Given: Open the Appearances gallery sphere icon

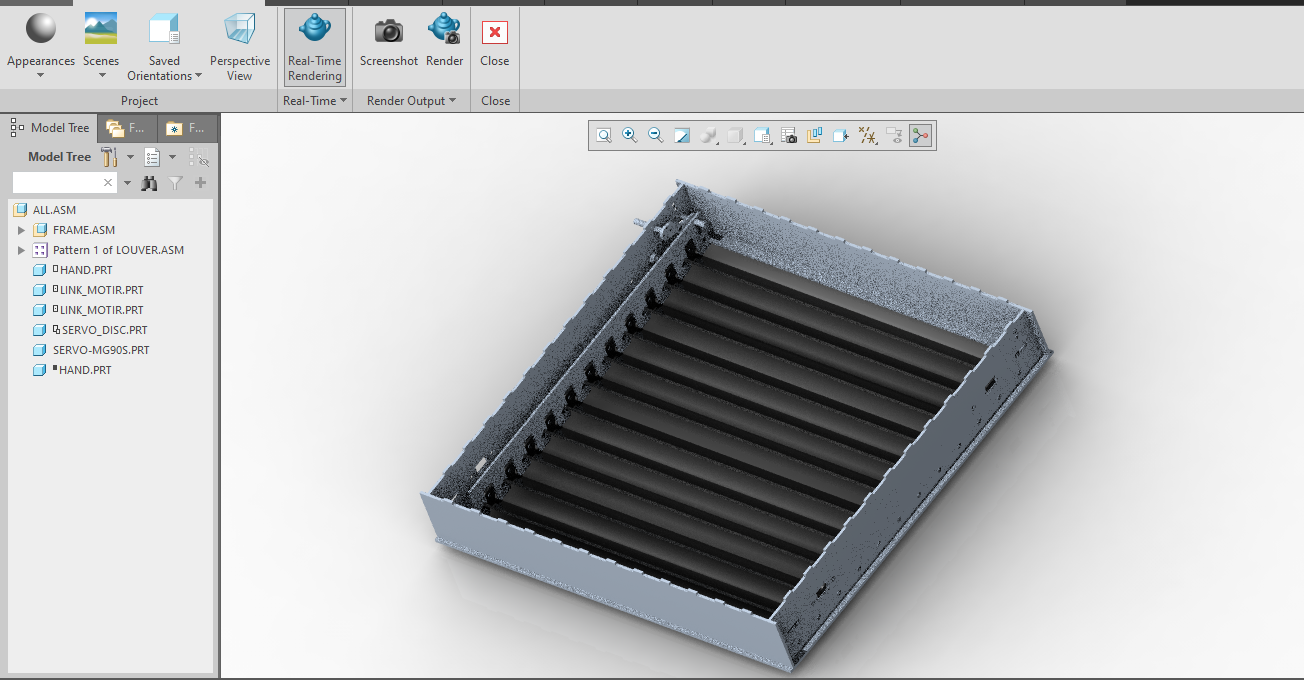Looking at the screenshot, I should (x=41, y=29).
